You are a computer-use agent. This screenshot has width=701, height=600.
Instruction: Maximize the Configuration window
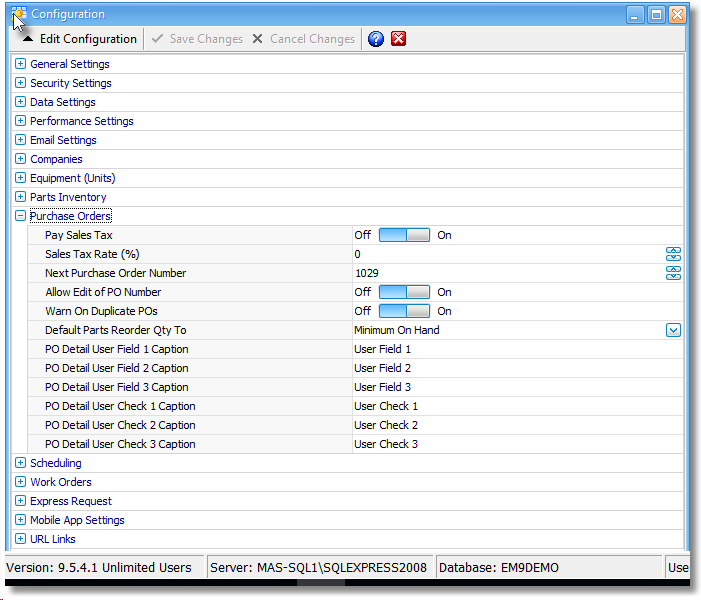point(656,14)
